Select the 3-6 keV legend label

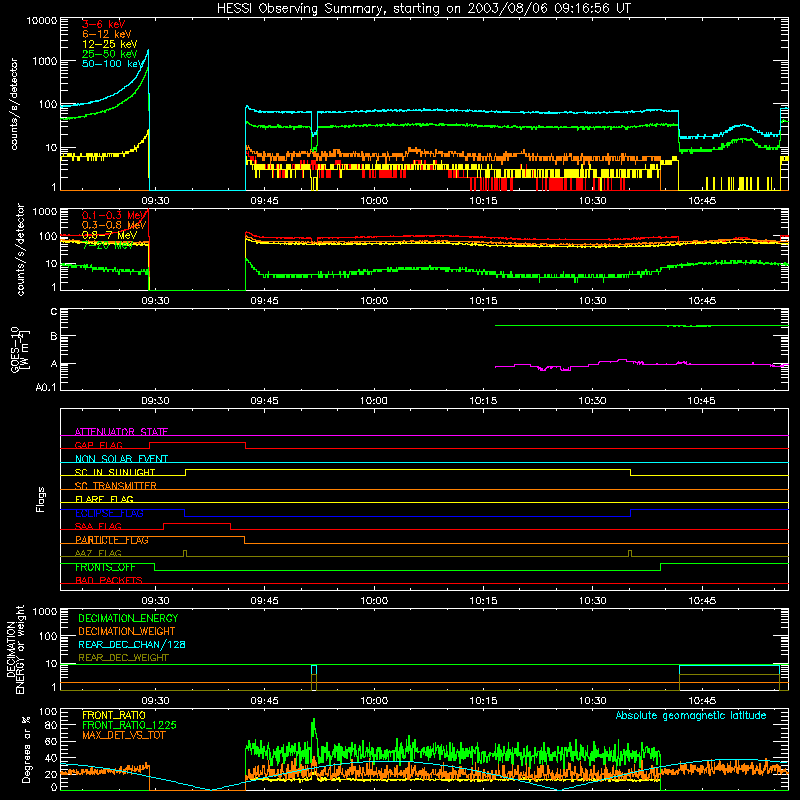[x=104, y=24]
